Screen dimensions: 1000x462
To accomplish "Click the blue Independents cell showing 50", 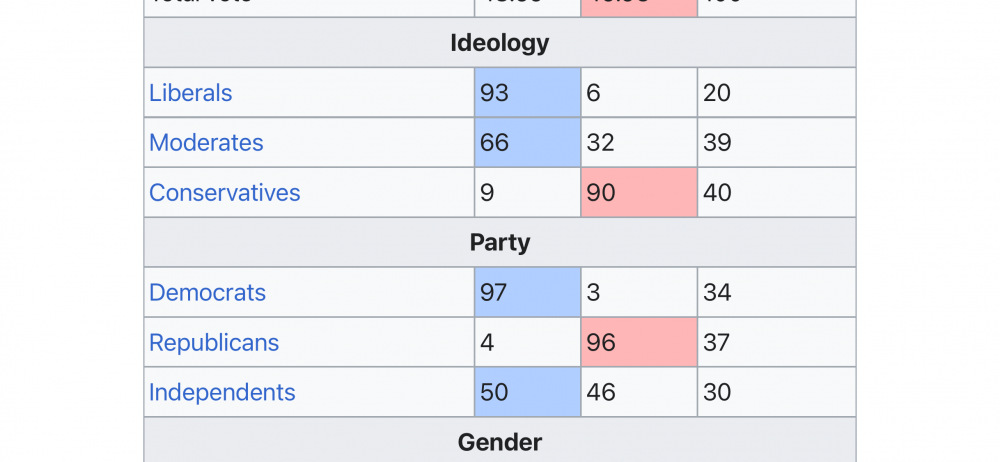I will click(527, 393).
